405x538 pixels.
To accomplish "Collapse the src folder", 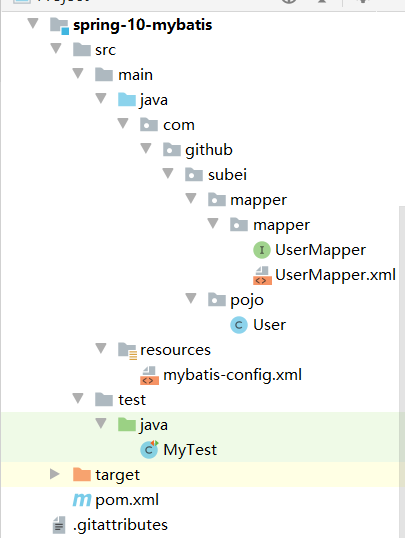I will coord(56,48).
